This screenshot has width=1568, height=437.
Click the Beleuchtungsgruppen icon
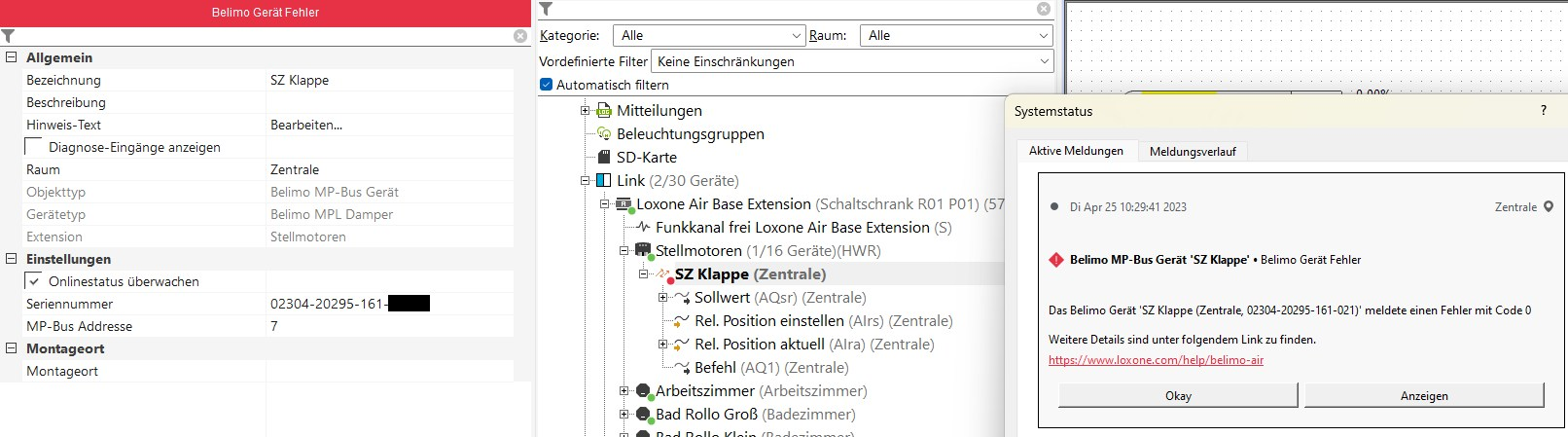[x=603, y=134]
